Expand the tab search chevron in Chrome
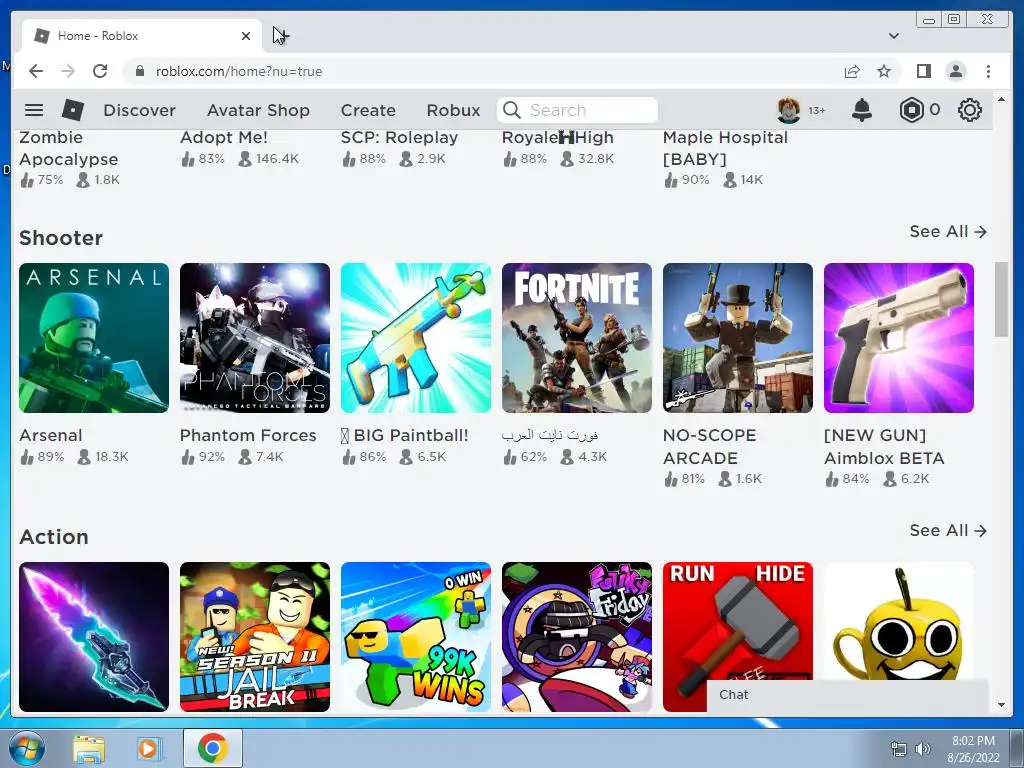 tap(893, 36)
